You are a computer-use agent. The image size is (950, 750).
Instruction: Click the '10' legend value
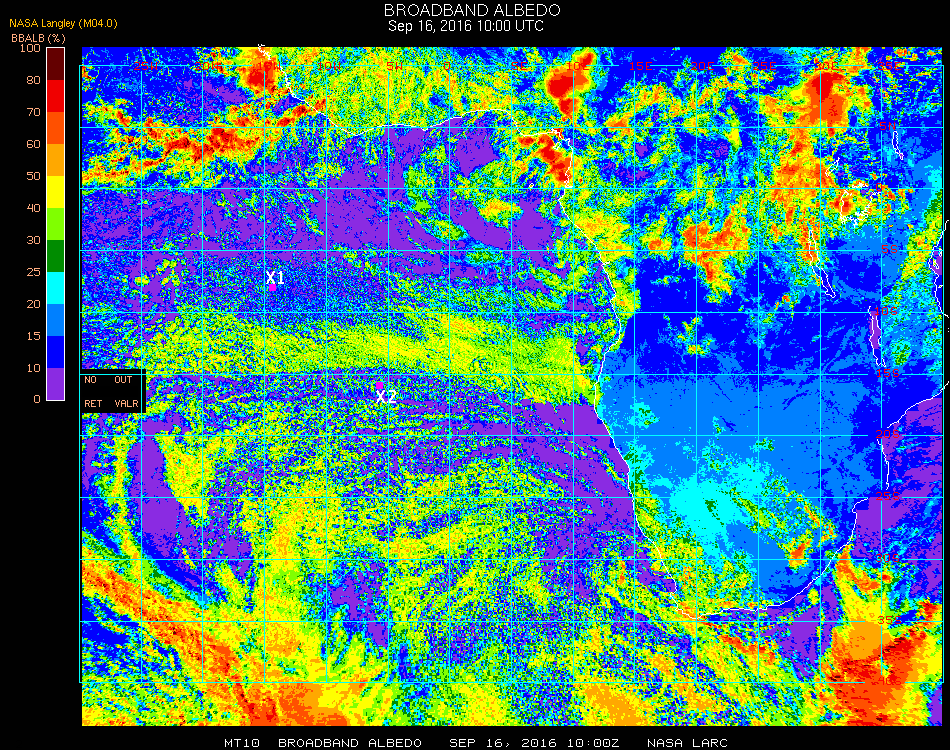(x=33, y=368)
